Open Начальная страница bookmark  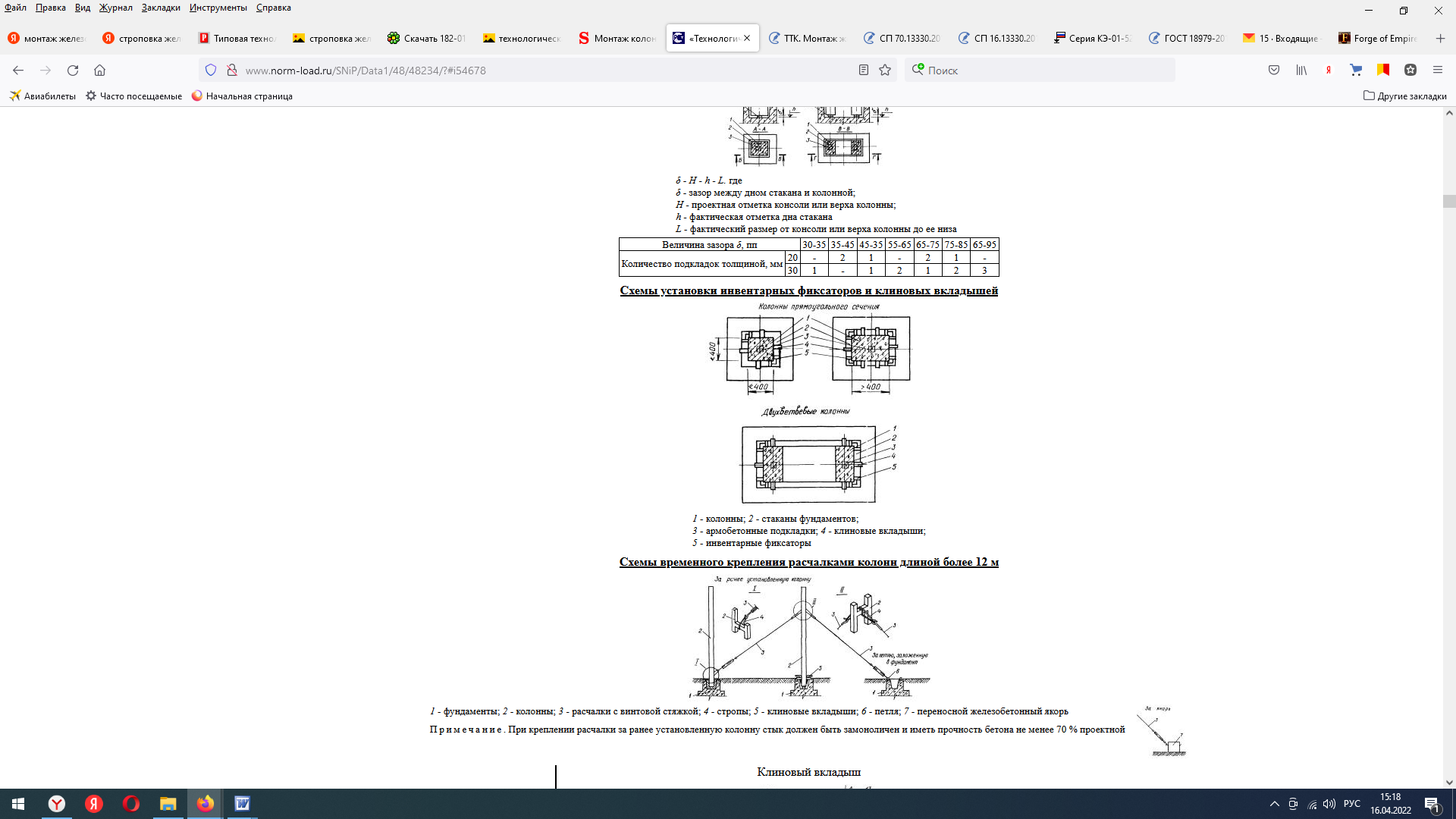click(x=242, y=96)
